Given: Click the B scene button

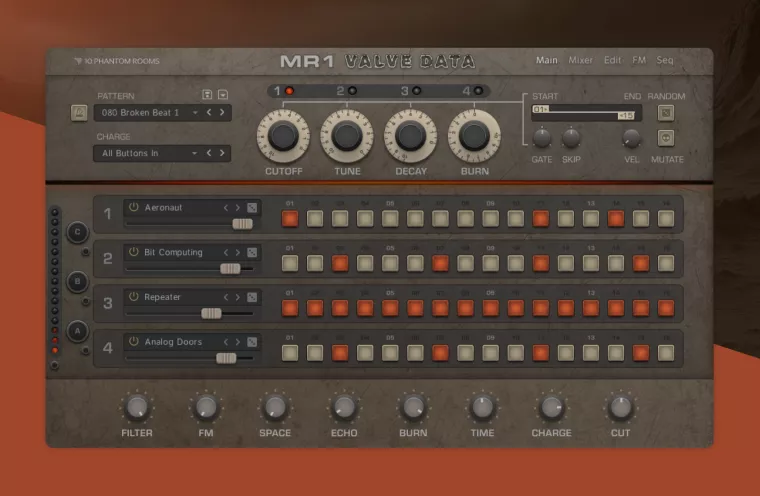Looking at the screenshot, I should pyautogui.click(x=78, y=282).
